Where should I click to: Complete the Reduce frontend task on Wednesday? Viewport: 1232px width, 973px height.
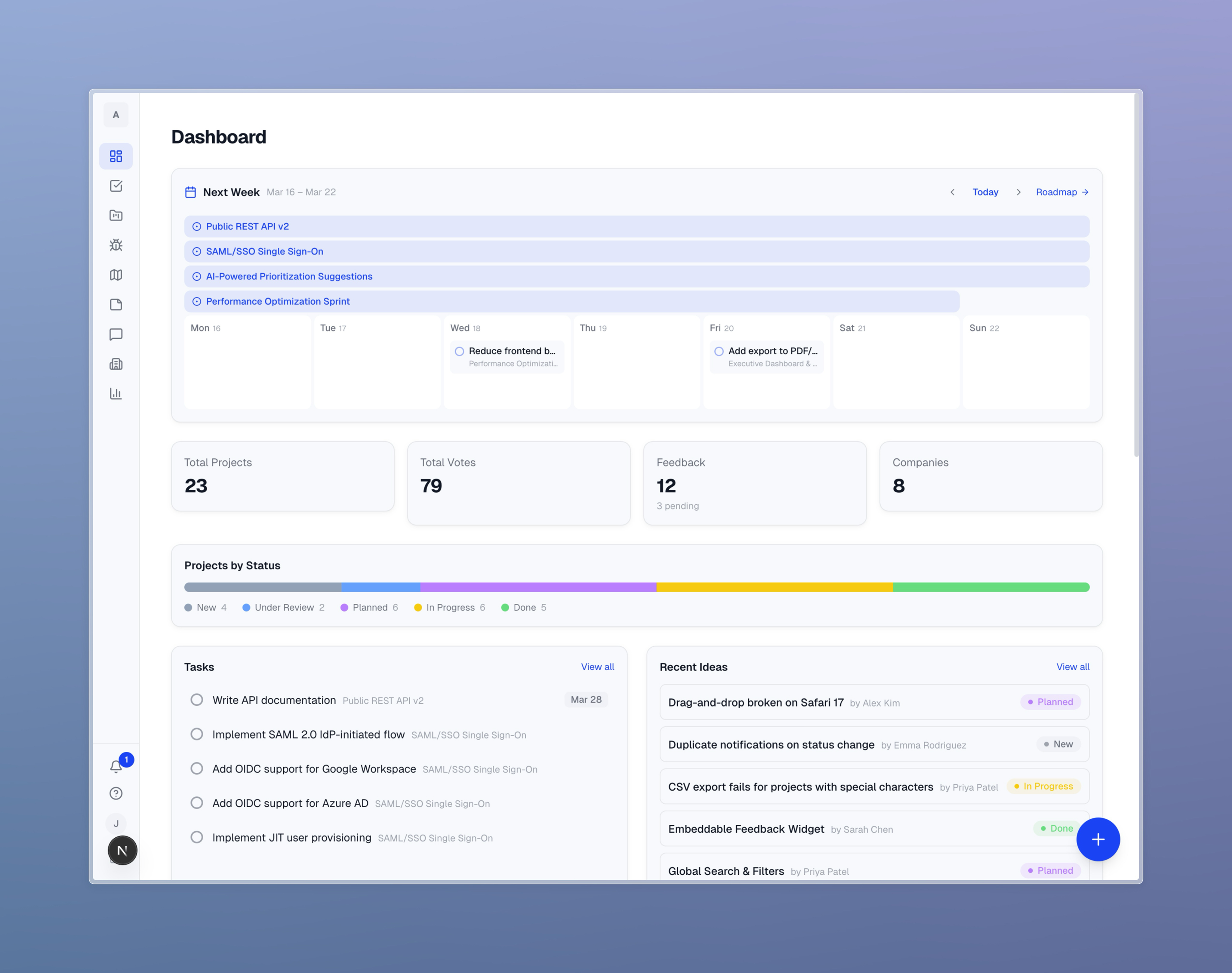click(460, 352)
